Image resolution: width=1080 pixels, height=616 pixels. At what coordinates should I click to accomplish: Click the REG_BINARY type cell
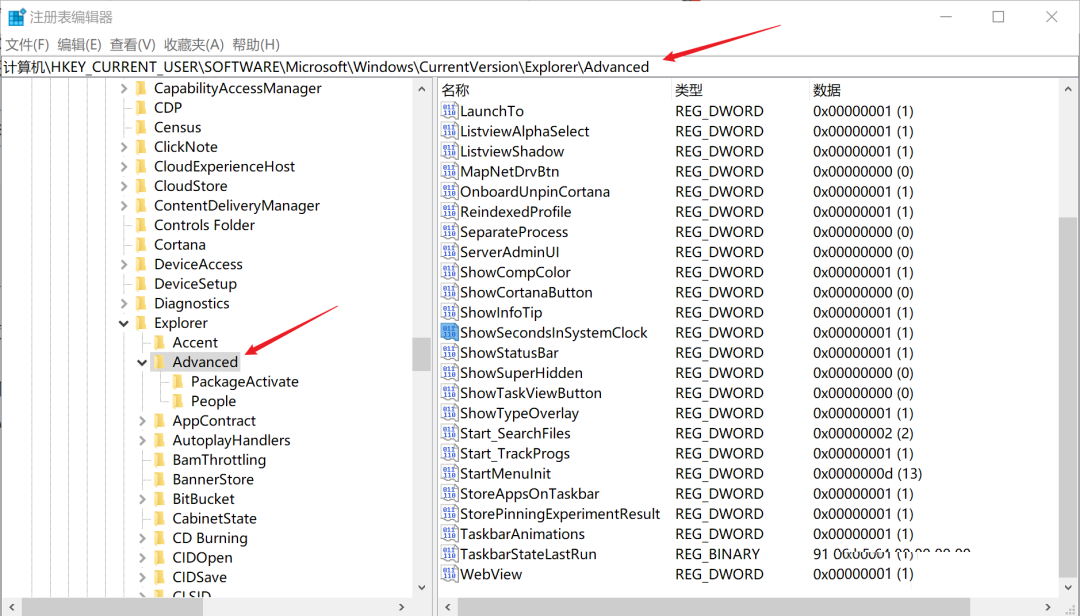(718, 554)
